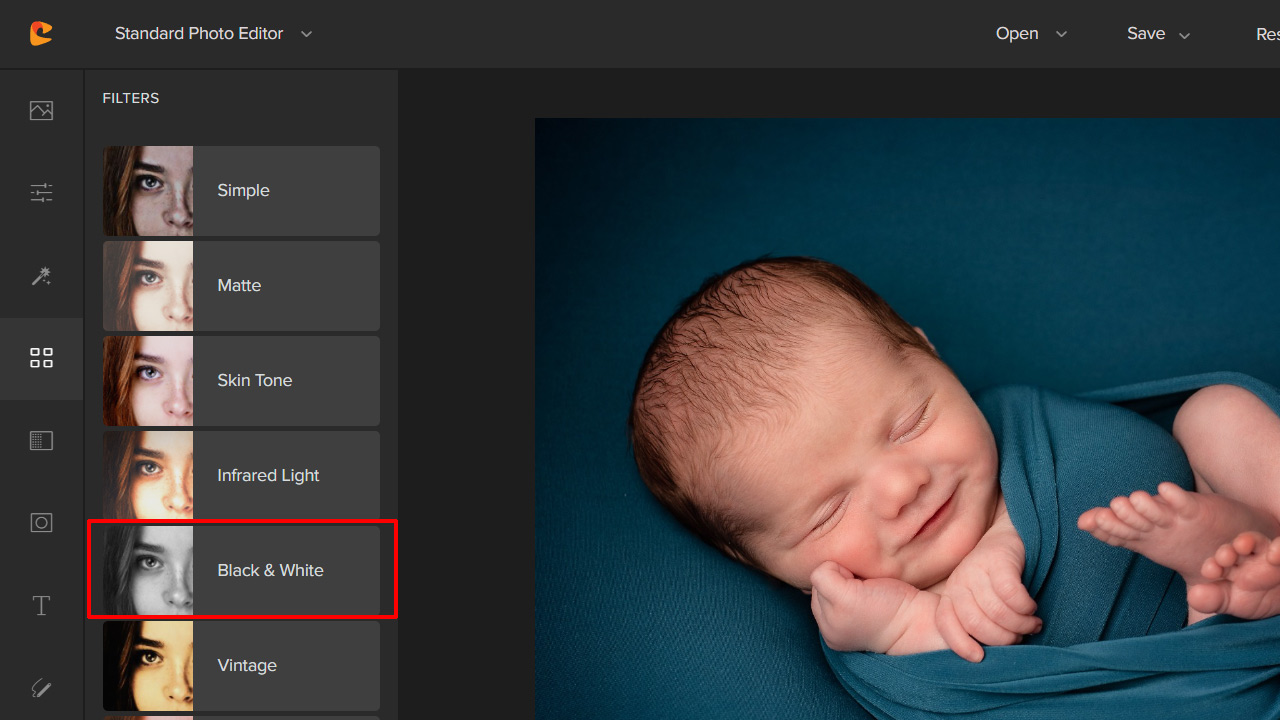Choose the Skin Tone filter

click(x=241, y=381)
